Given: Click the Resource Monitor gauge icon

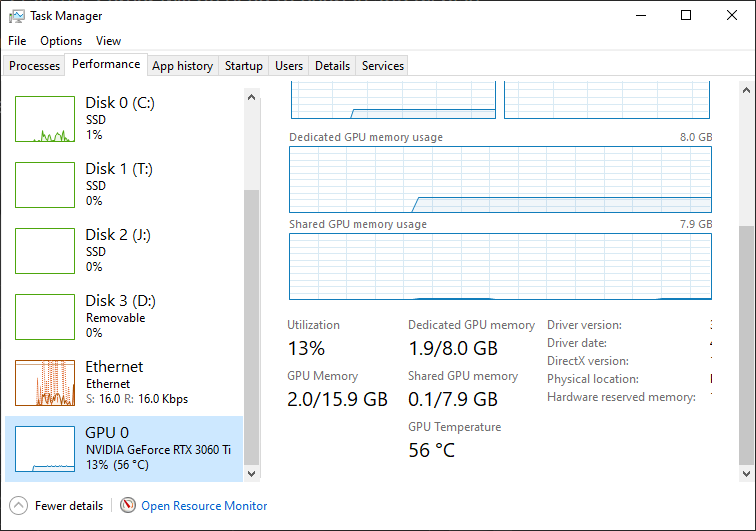Looking at the screenshot, I should coord(128,506).
